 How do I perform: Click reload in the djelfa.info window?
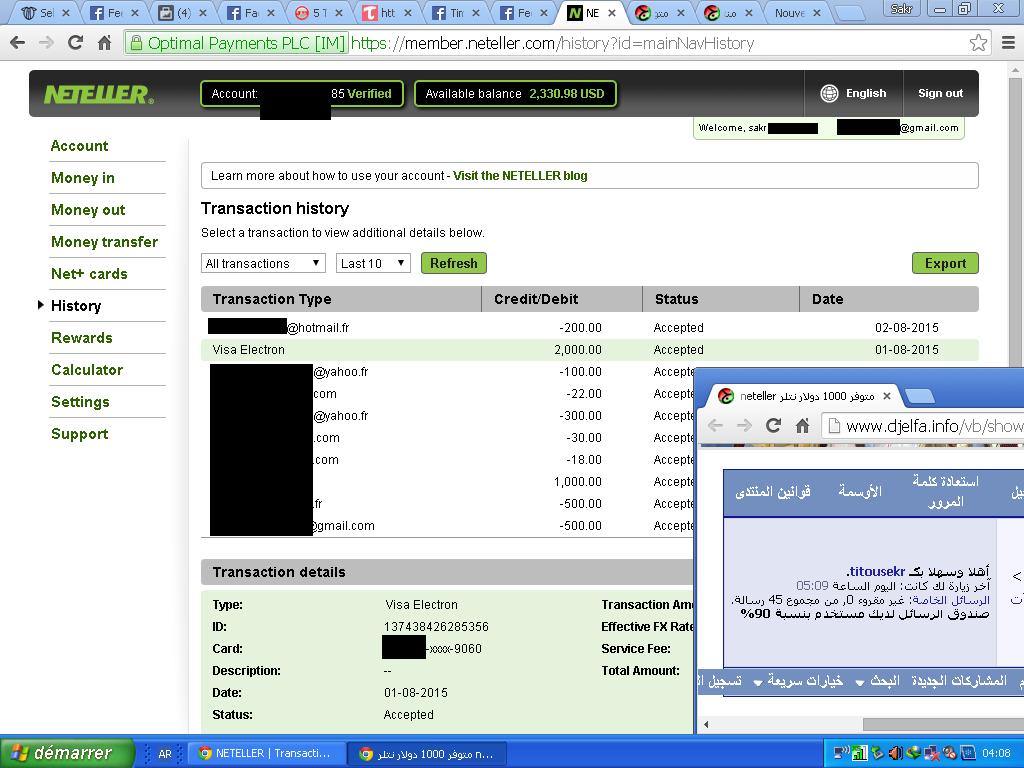point(773,426)
